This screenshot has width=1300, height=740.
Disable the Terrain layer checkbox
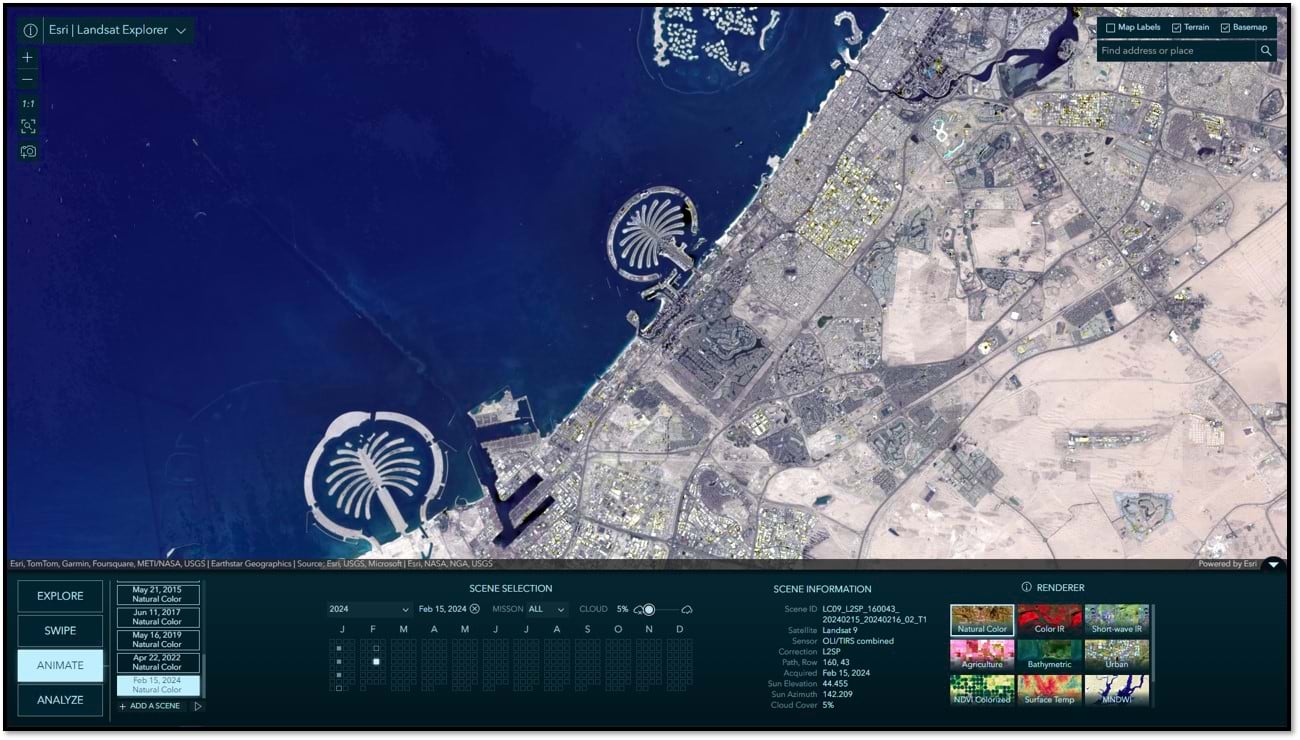click(1176, 28)
